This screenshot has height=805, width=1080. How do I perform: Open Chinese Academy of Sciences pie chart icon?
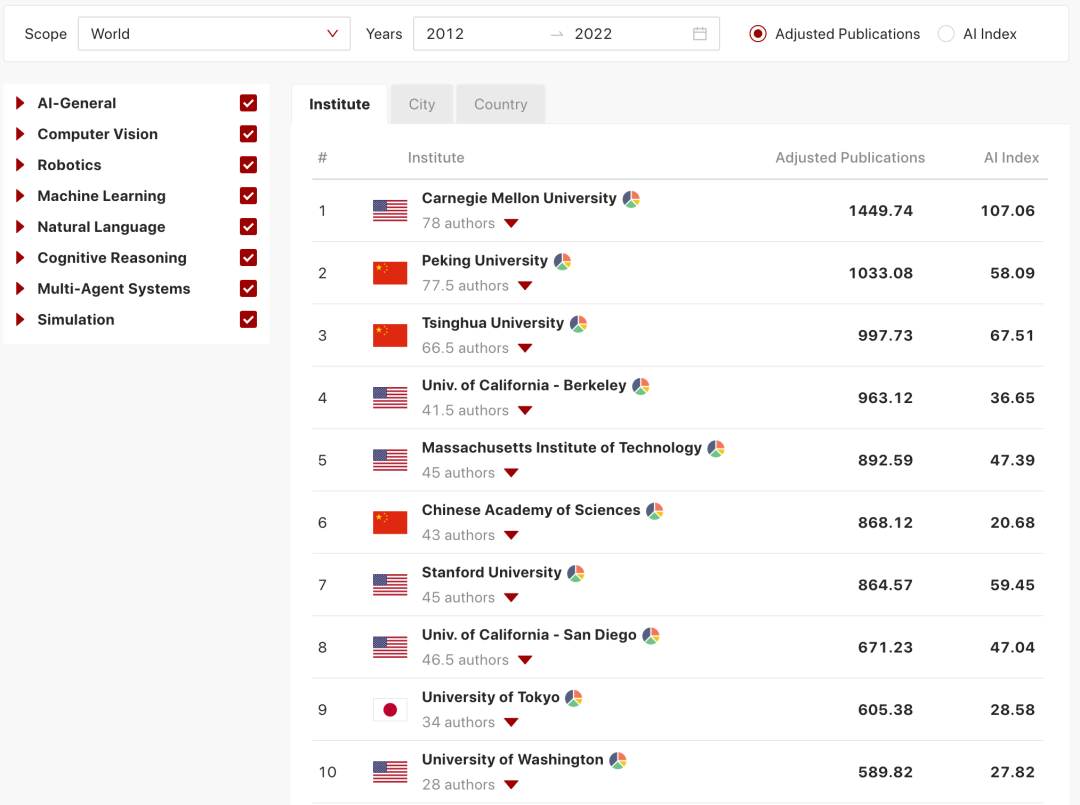tap(655, 511)
